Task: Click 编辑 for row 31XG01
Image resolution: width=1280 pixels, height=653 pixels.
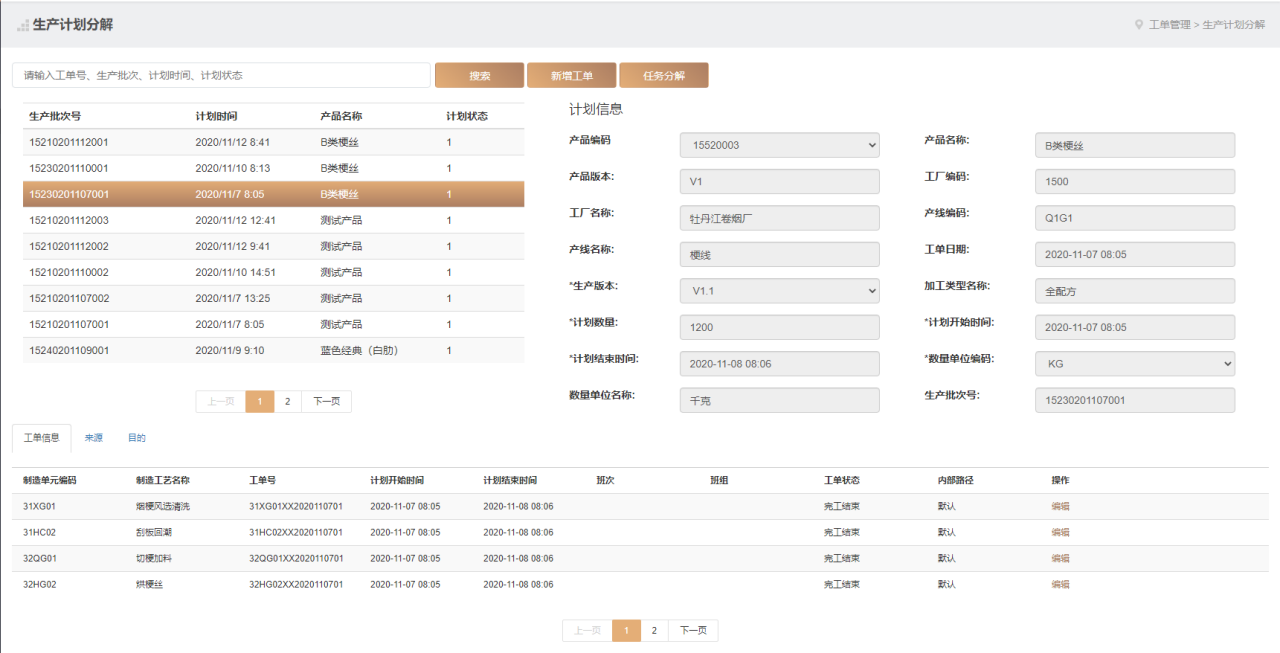Action: click(1060, 507)
